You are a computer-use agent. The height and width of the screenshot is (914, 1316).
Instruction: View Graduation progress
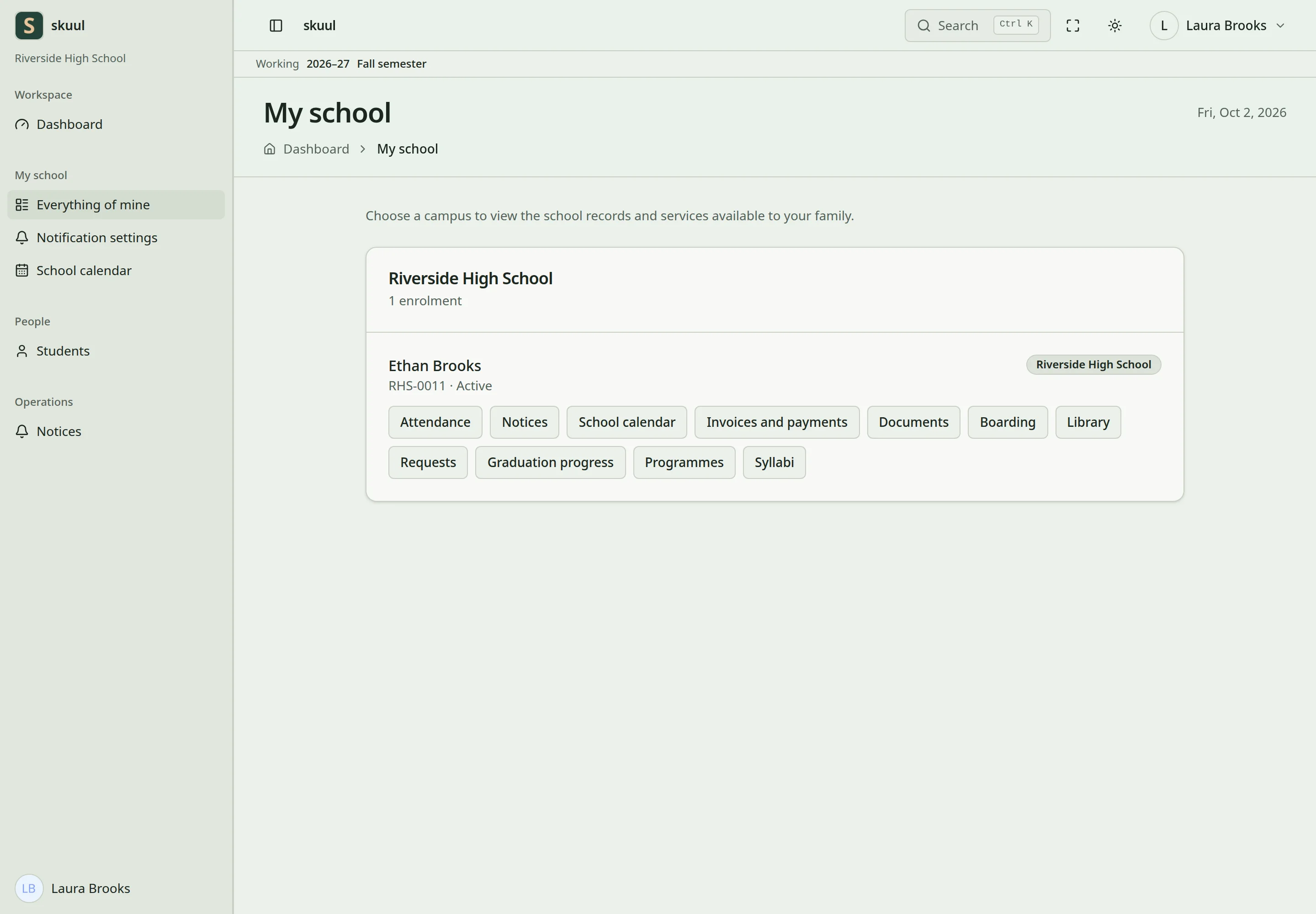550,463
